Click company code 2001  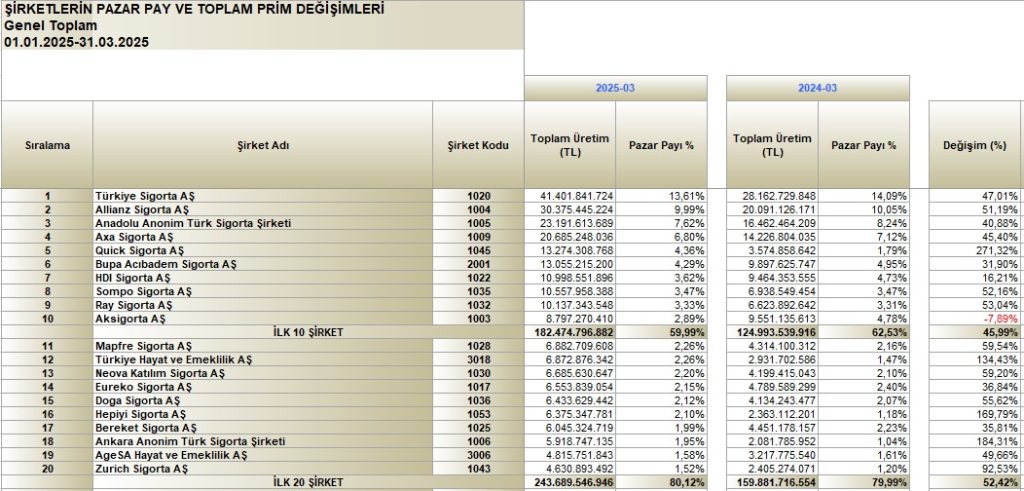click(479, 264)
